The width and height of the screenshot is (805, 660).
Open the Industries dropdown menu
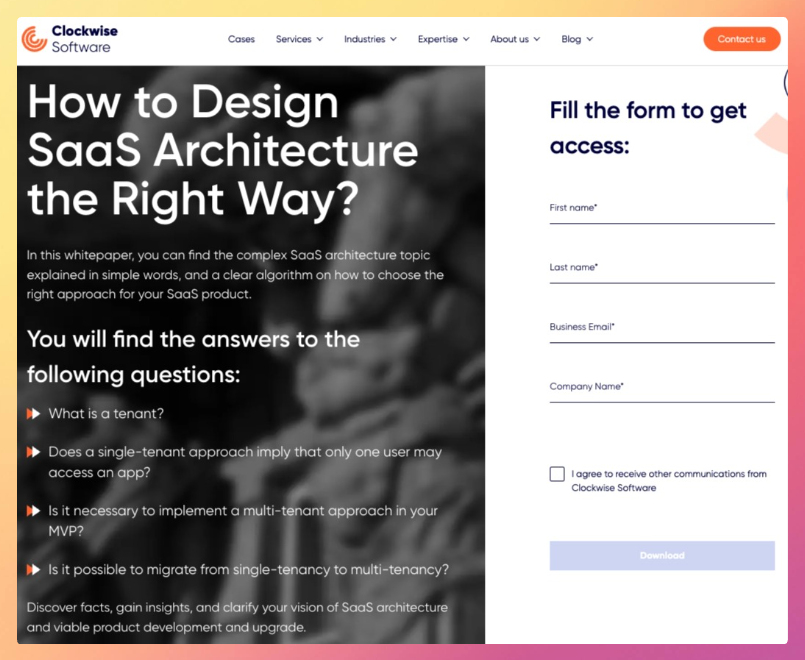click(x=370, y=39)
